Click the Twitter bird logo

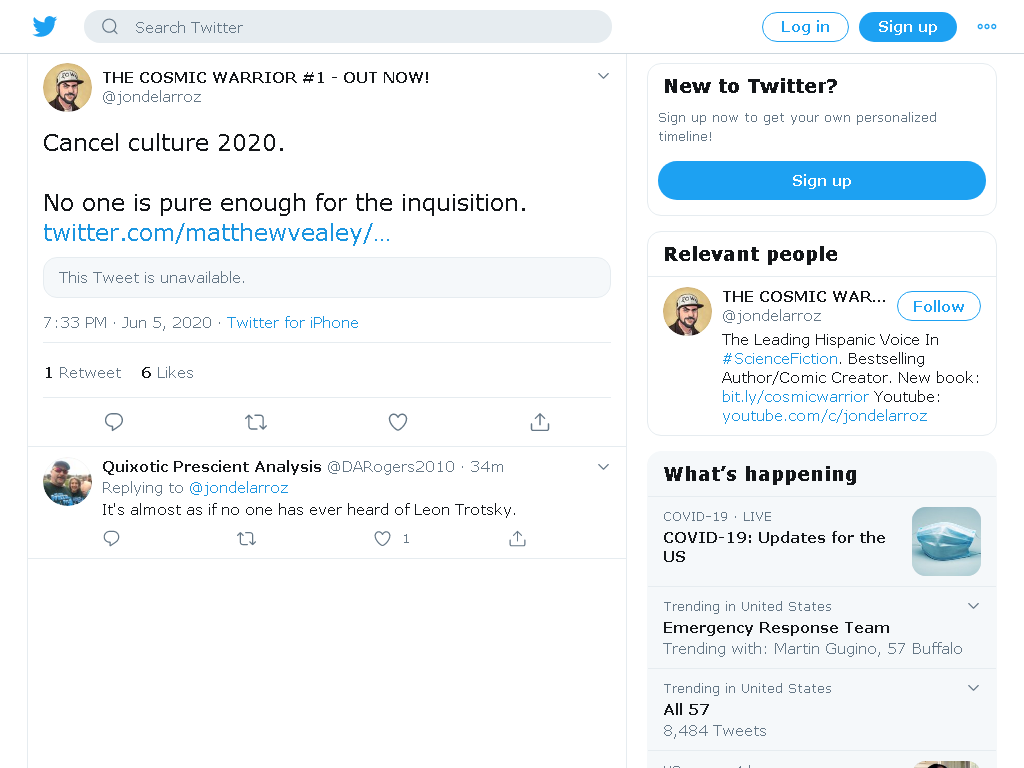coord(44,27)
